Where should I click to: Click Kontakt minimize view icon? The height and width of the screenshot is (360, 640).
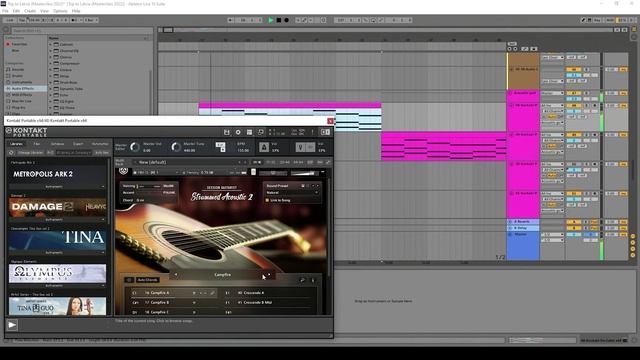click(x=261, y=132)
